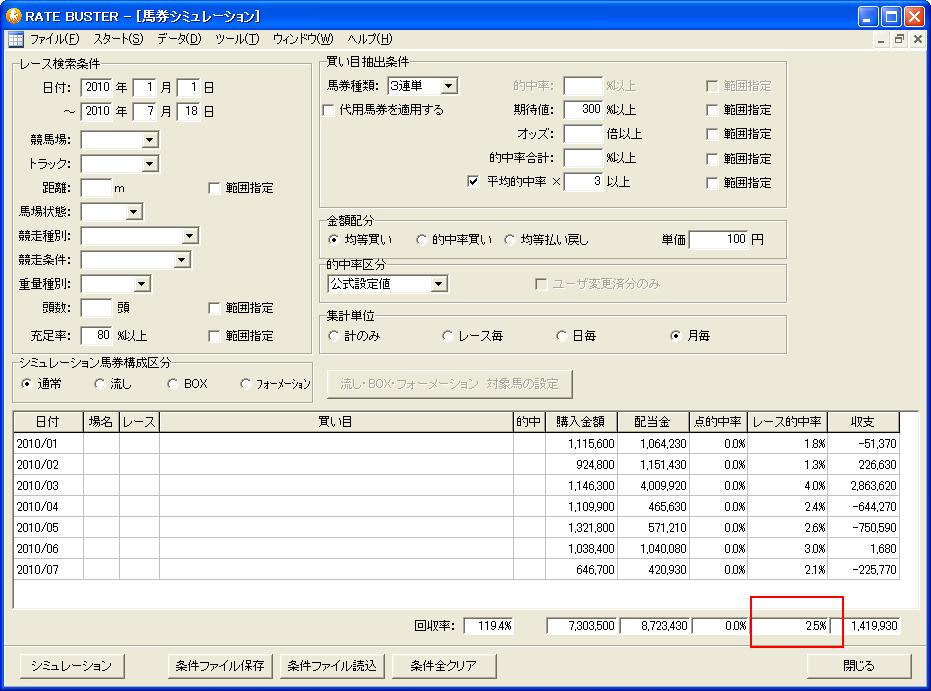The width and height of the screenshot is (931, 691).
Task: Click the 的中率合計 input field
Action: click(x=583, y=158)
